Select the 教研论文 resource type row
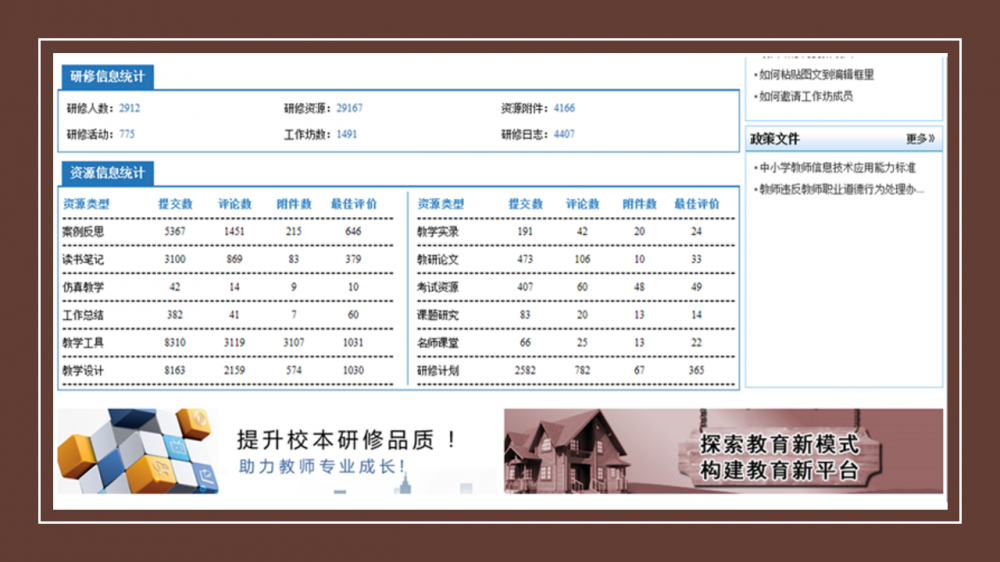 coord(438,260)
